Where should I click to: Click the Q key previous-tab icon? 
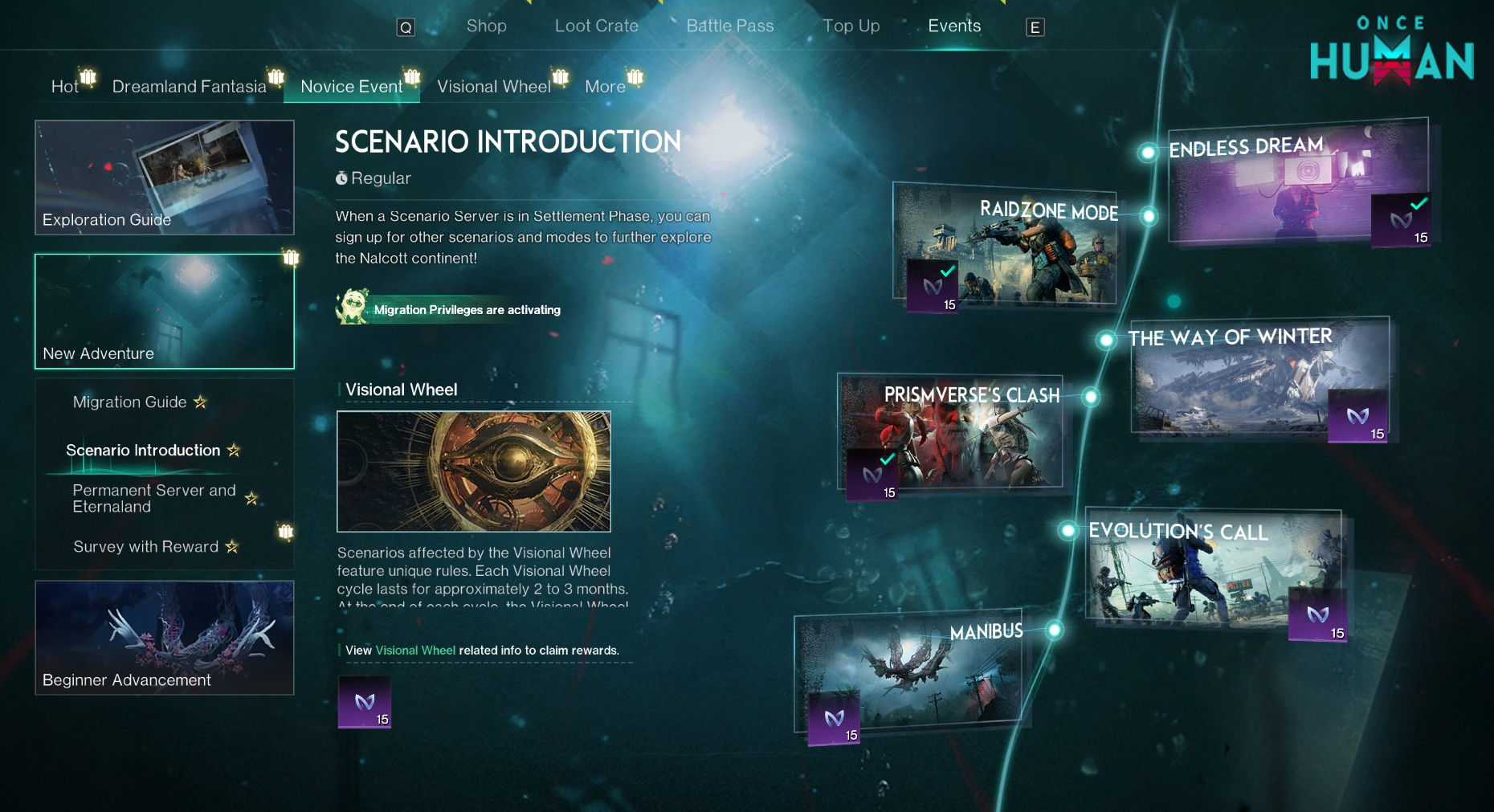(406, 27)
